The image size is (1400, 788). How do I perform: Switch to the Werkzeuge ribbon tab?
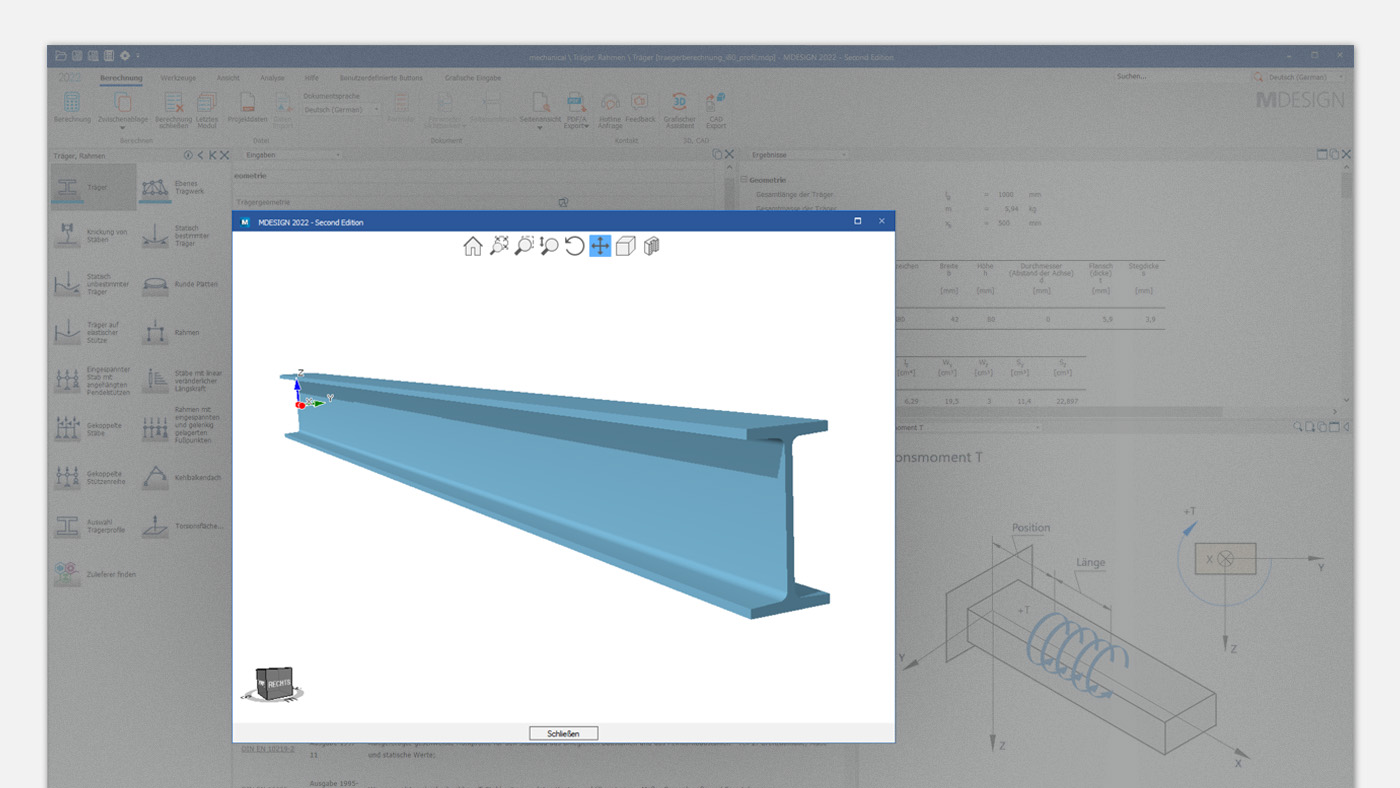[x=178, y=78]
